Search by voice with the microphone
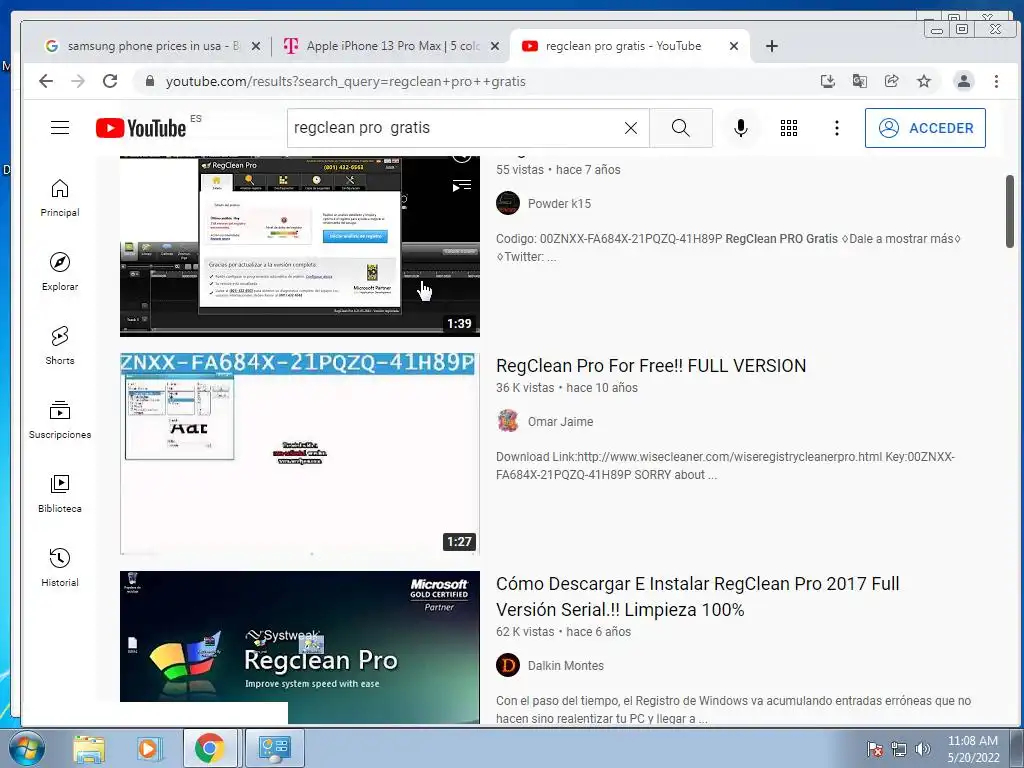The image size is (1024, 768). (741, 128)
